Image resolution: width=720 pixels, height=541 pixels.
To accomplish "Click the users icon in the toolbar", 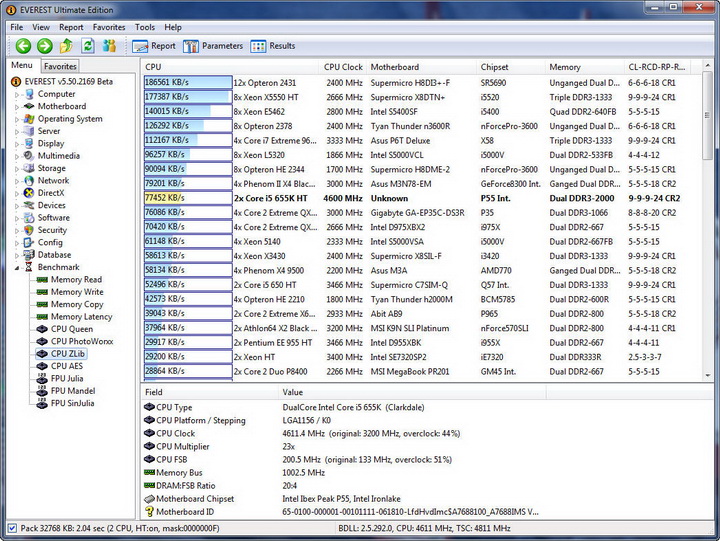I will [109, 46].
